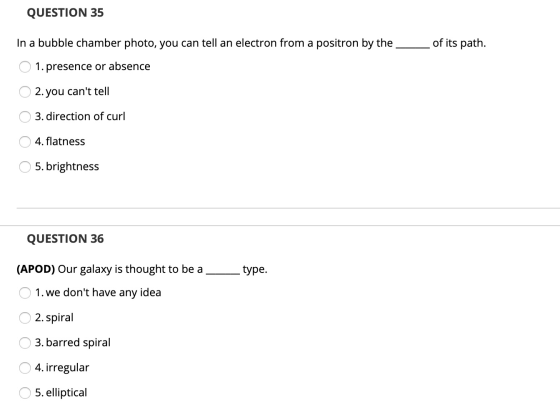Click the '2. spiral' label text
Image resolution: width=560 pixels, height=418 pixels.
(x=54, y=318)
